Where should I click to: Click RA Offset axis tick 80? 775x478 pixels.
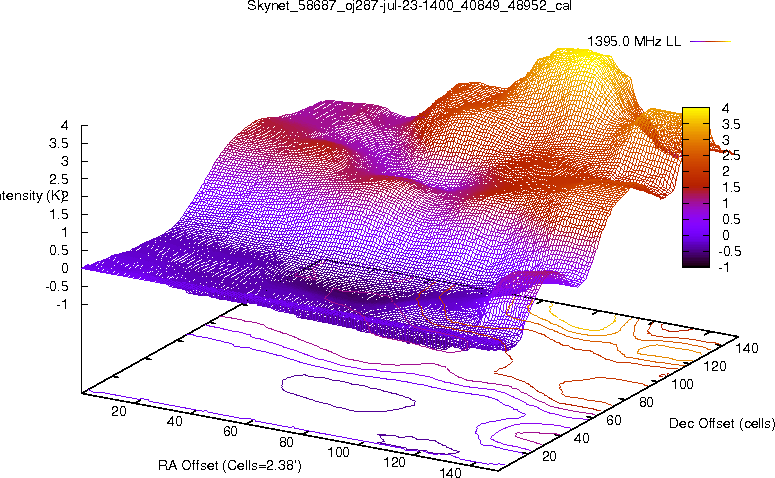coord(287,442)
